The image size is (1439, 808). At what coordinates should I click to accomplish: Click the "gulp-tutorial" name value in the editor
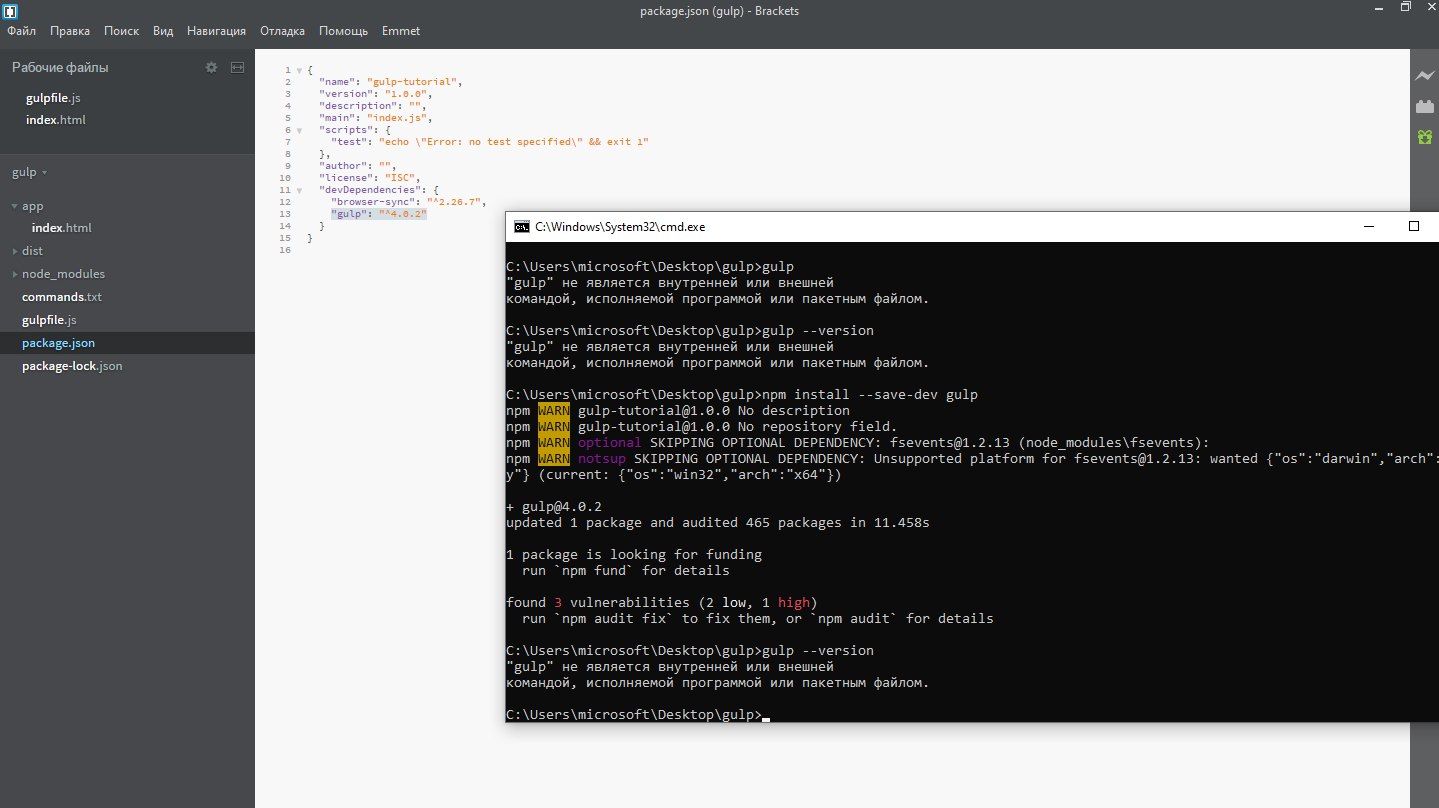pyautogui.click(x=413, y=82)
